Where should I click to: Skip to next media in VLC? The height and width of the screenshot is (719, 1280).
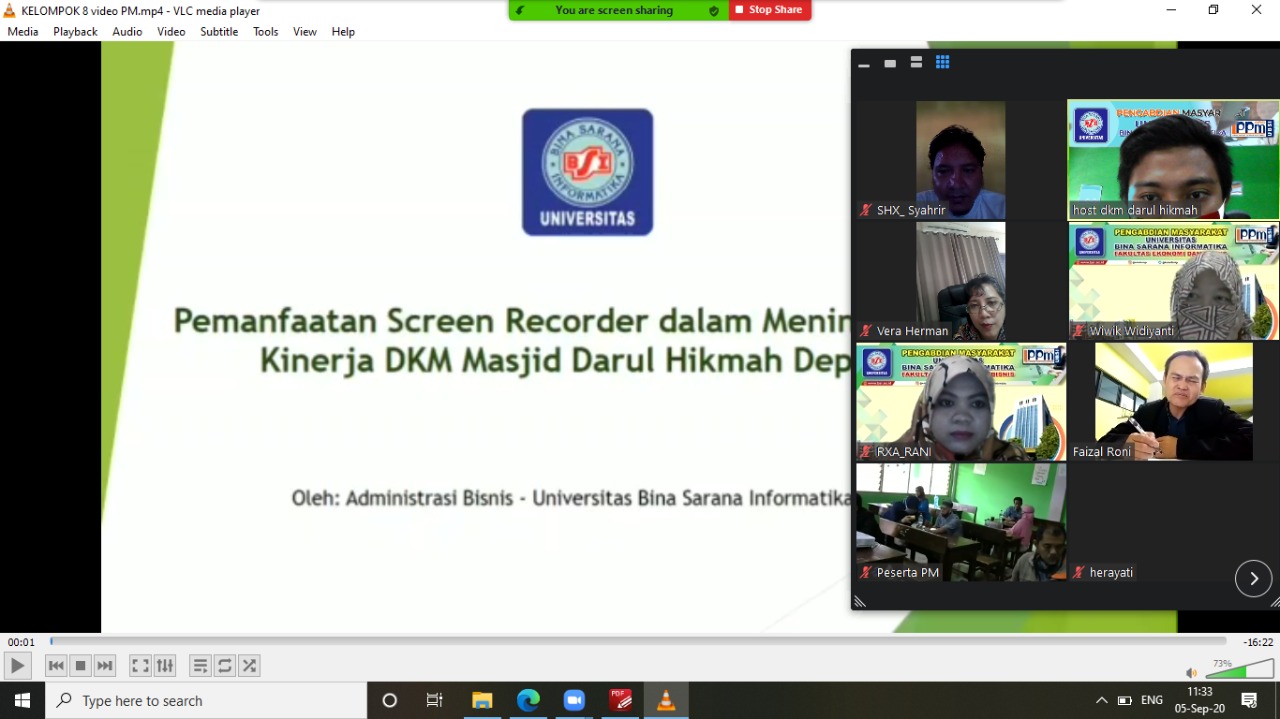point(105,666)
